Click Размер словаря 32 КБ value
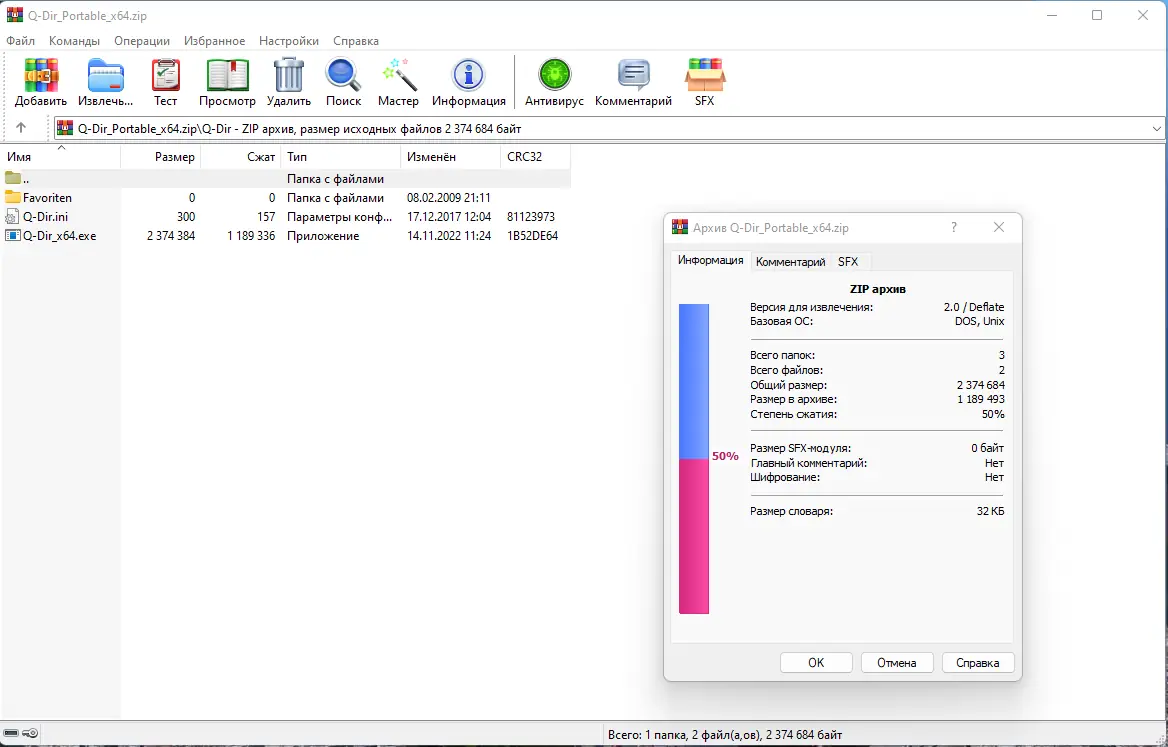This screenshot has height=747, width=1168. pos(990,511)
